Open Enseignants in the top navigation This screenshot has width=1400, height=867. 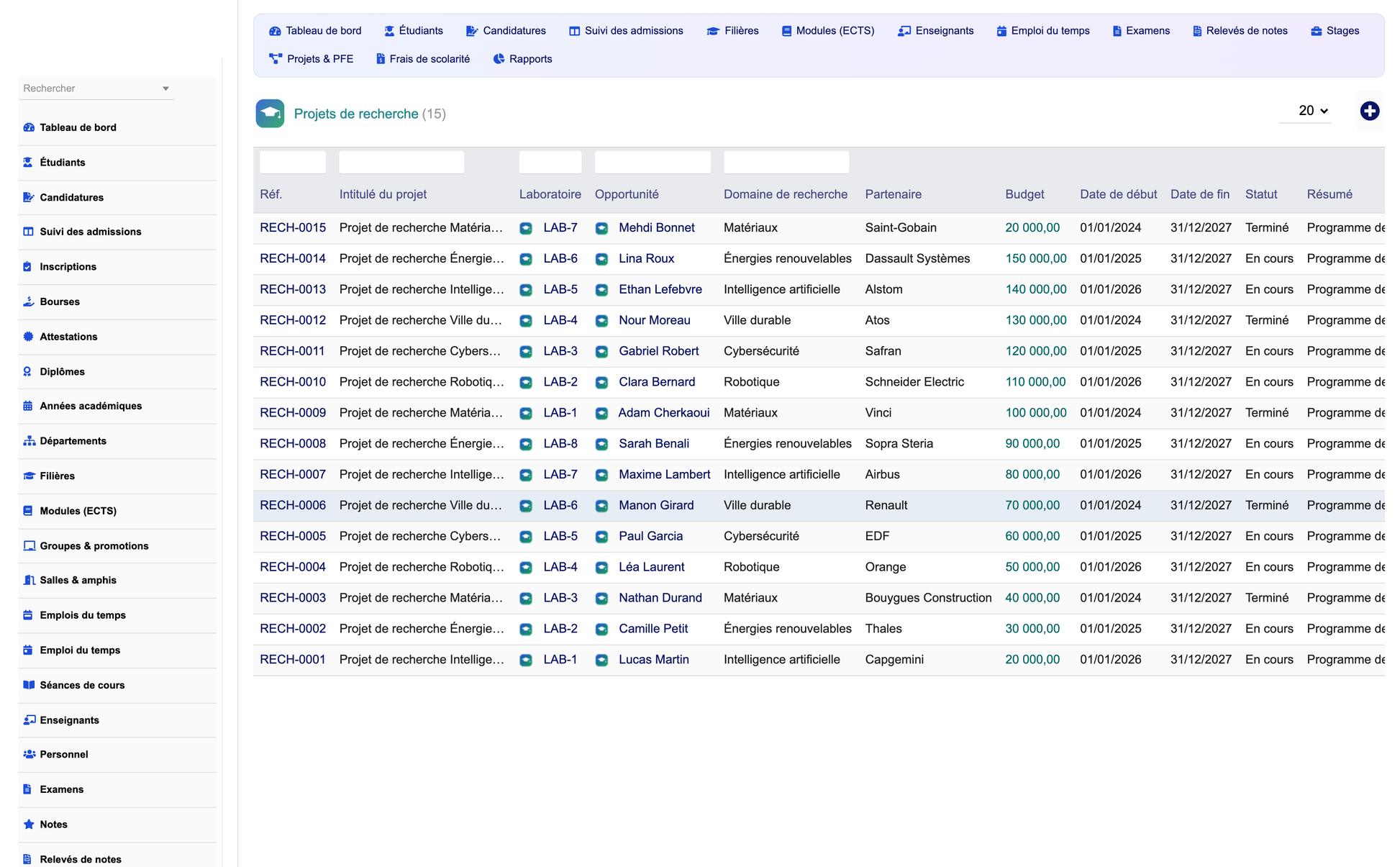[936, 31]
